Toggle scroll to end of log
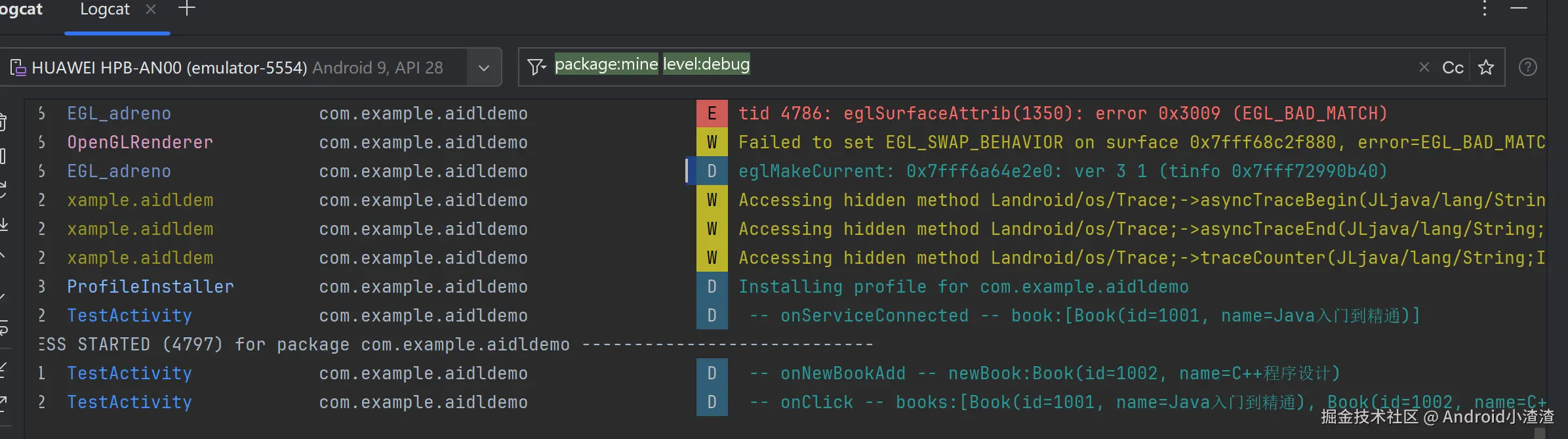 pos(3,224)
